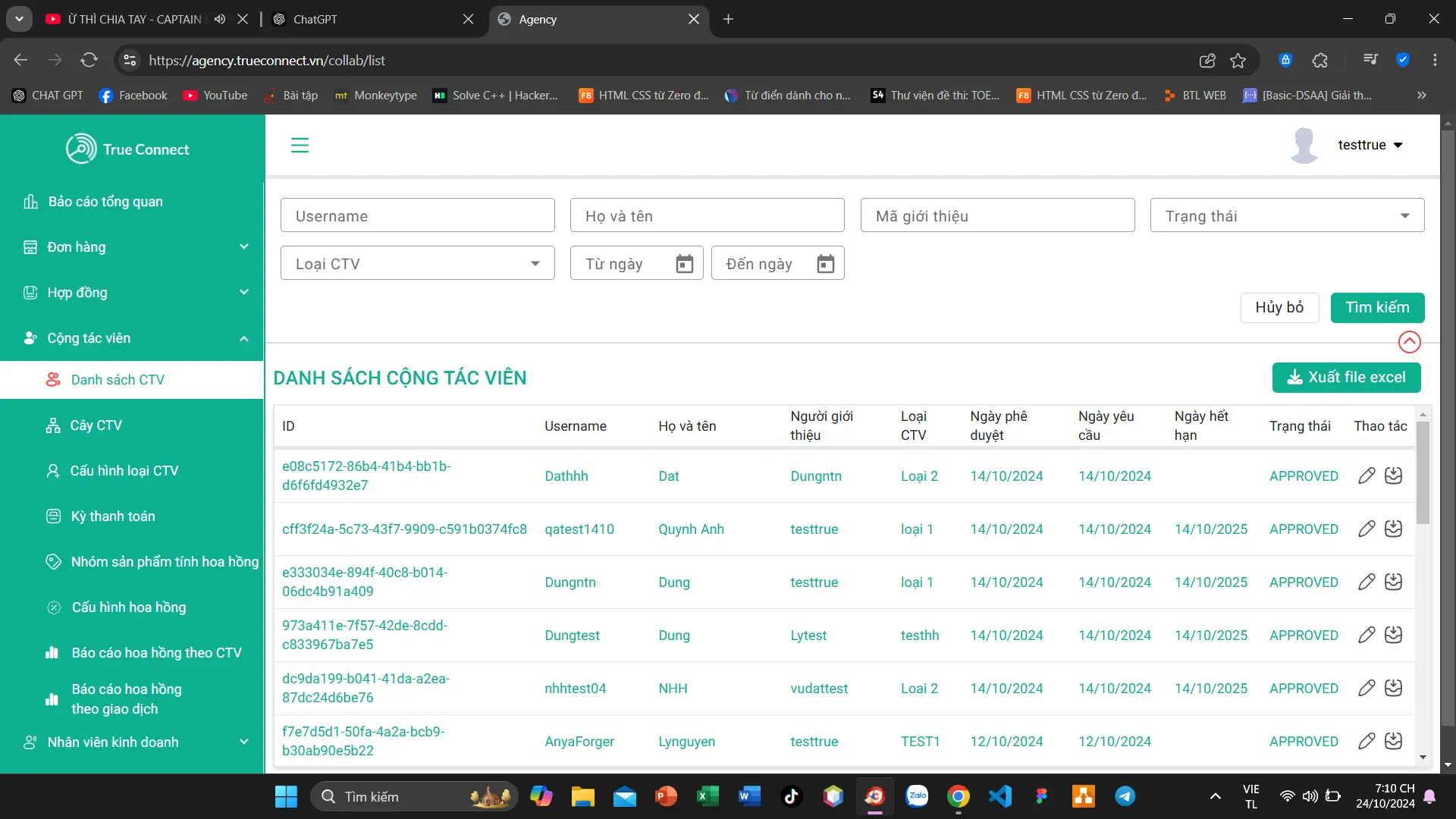Focus the Username input field
Image resolution: width=1456 pixels, height=819 pixels.
click(x=417, y=216)
